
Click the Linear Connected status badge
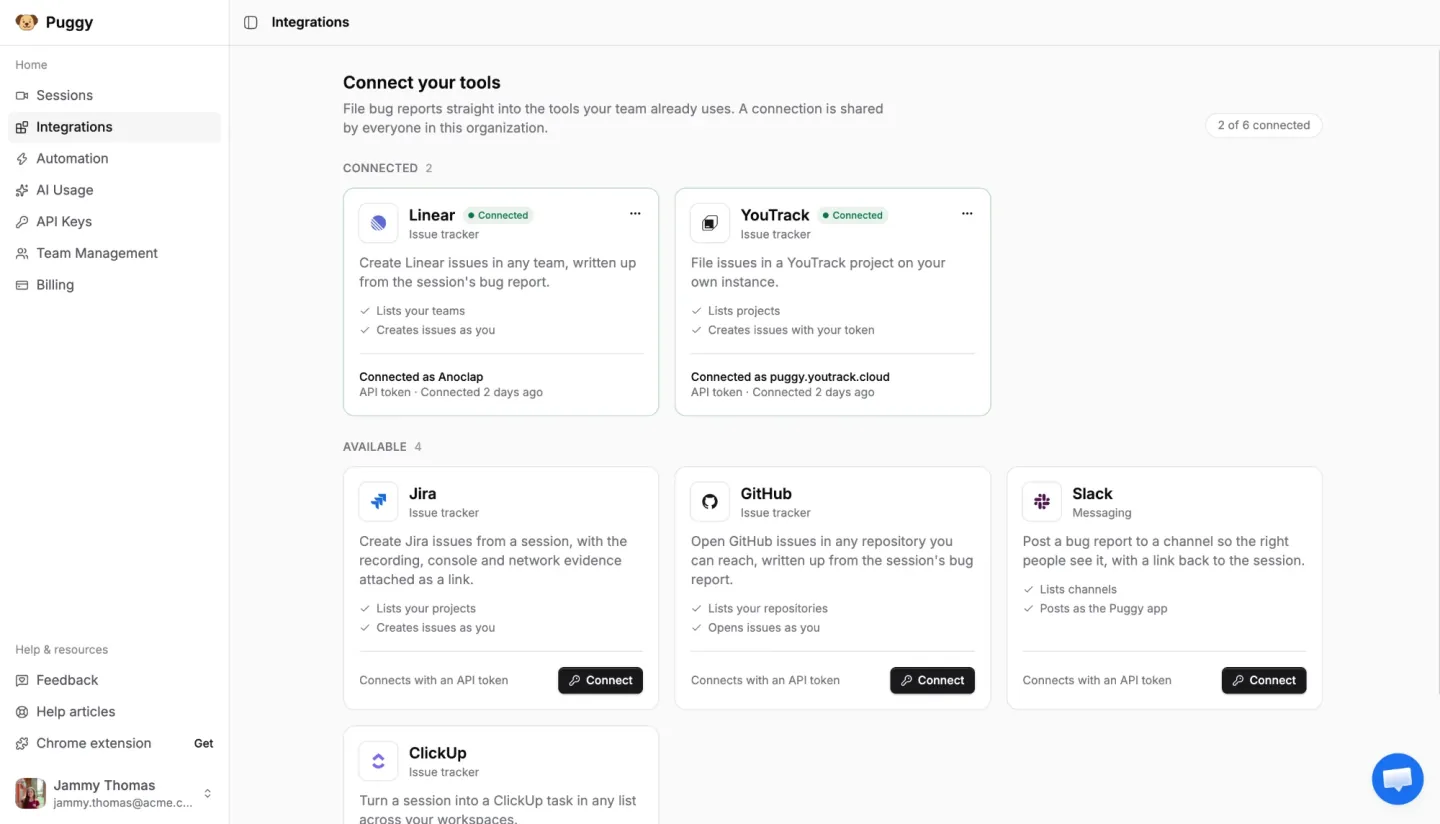pyautogui.click(x=498, y=215)
